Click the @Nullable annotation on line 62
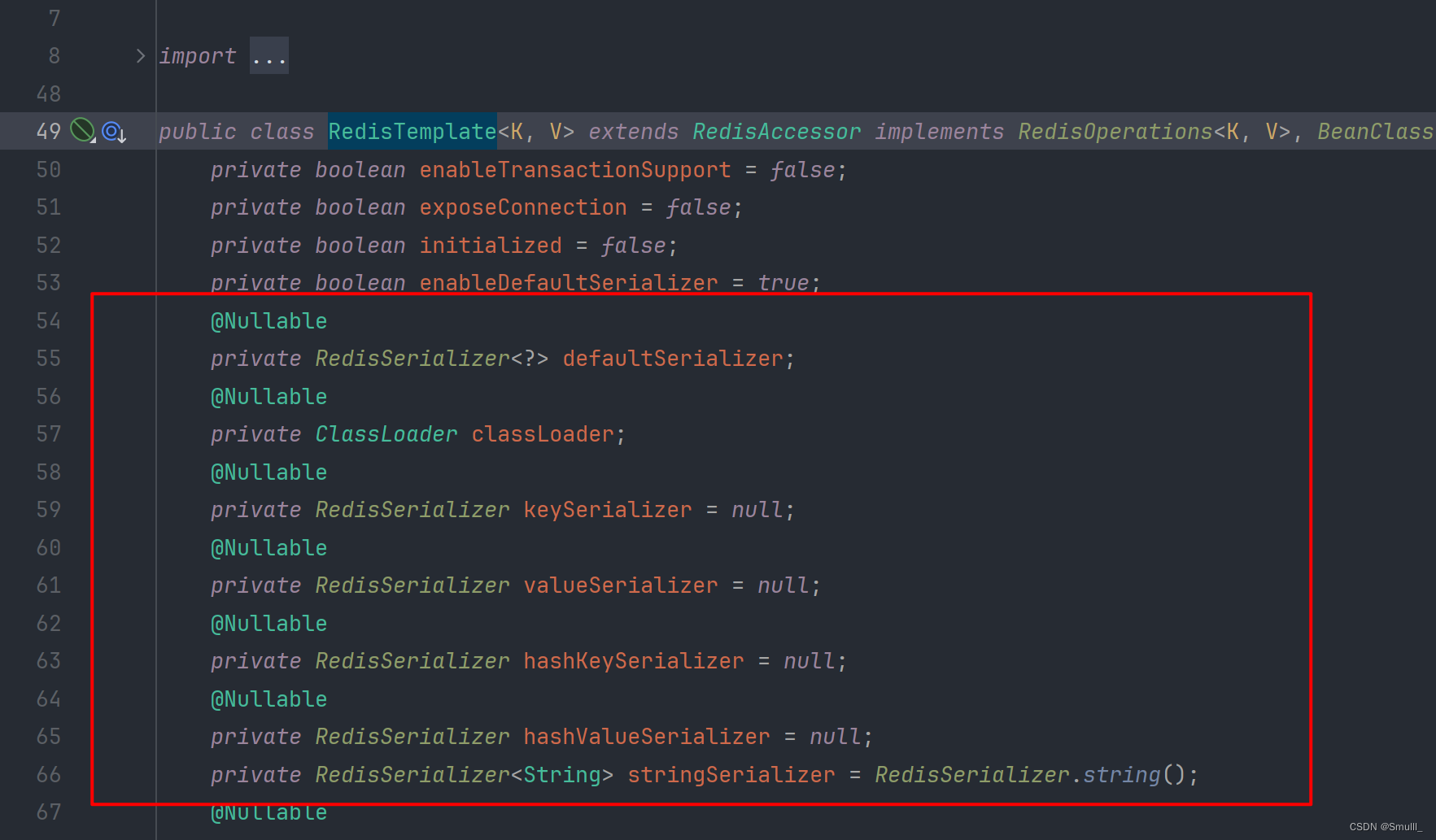Image resolution: width=1436 pixels, height=840 pixels. [x=269, y=623]
